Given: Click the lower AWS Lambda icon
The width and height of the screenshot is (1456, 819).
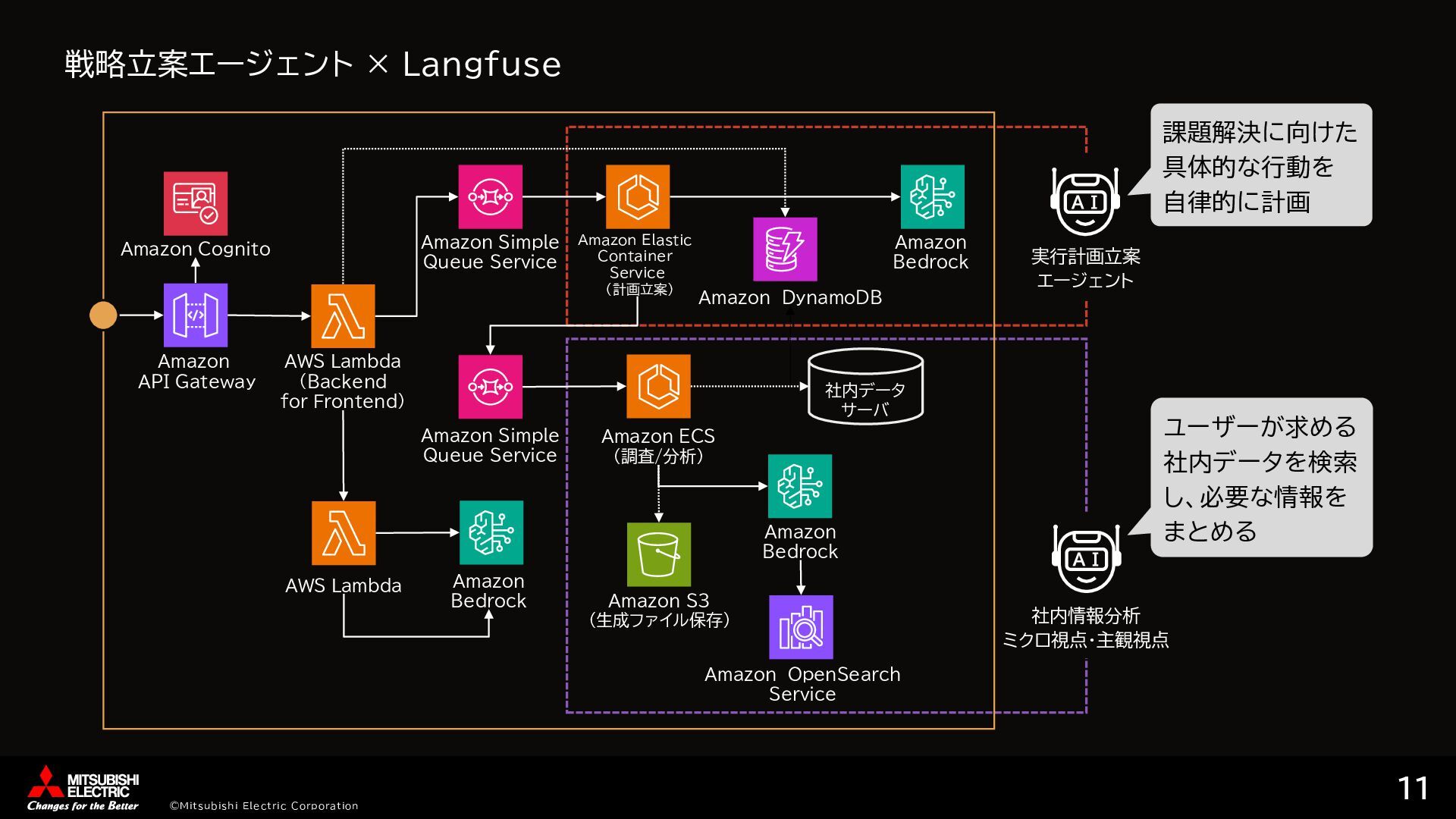Looking at the screenshot, I should 344,533.
